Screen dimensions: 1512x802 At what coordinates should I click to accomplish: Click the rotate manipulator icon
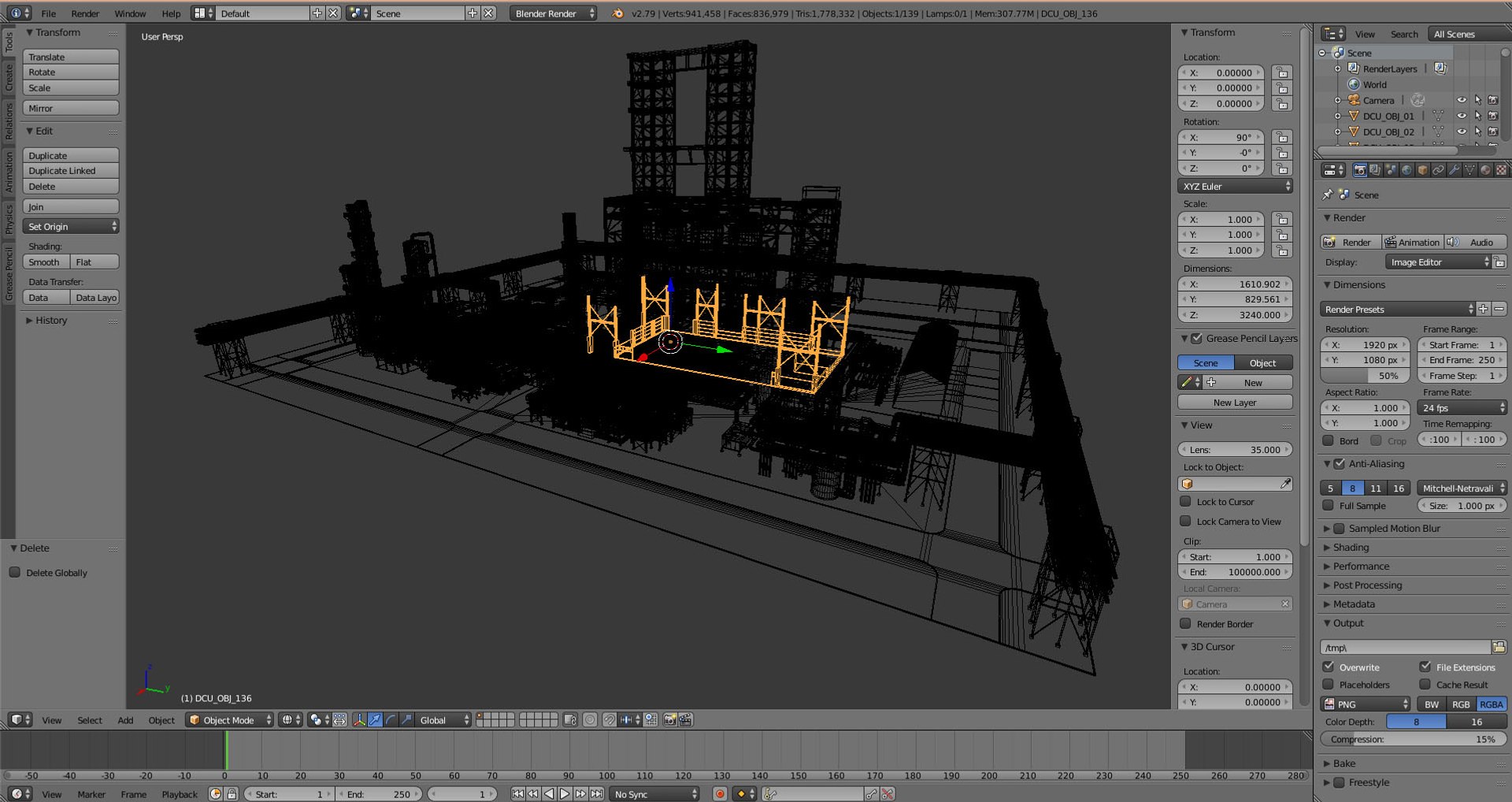point(391,719)
